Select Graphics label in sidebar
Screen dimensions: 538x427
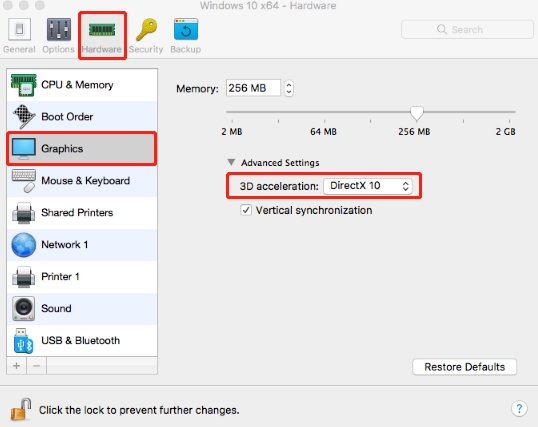coord(62,149)
